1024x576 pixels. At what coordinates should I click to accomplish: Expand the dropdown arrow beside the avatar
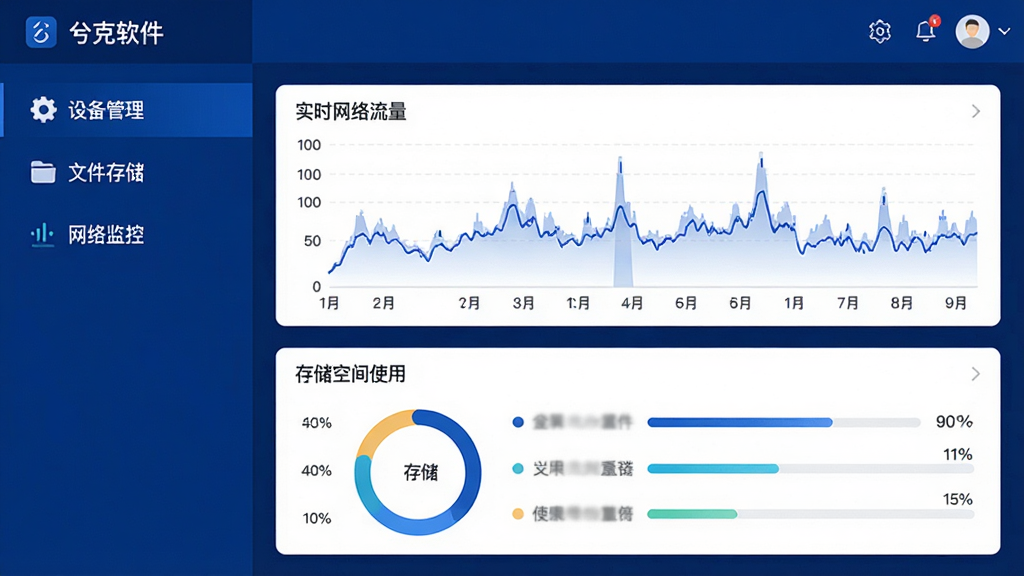(x=1004, y=31)
